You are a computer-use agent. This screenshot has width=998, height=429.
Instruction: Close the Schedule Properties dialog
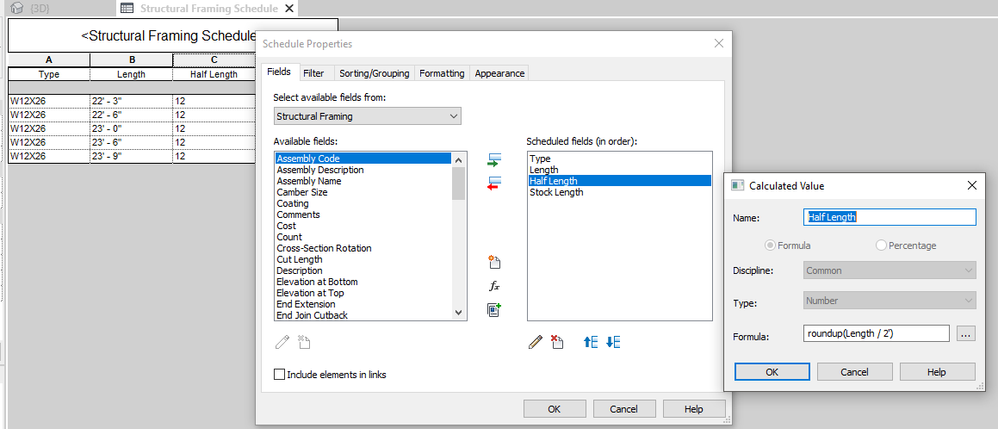(x=719, y=44)
